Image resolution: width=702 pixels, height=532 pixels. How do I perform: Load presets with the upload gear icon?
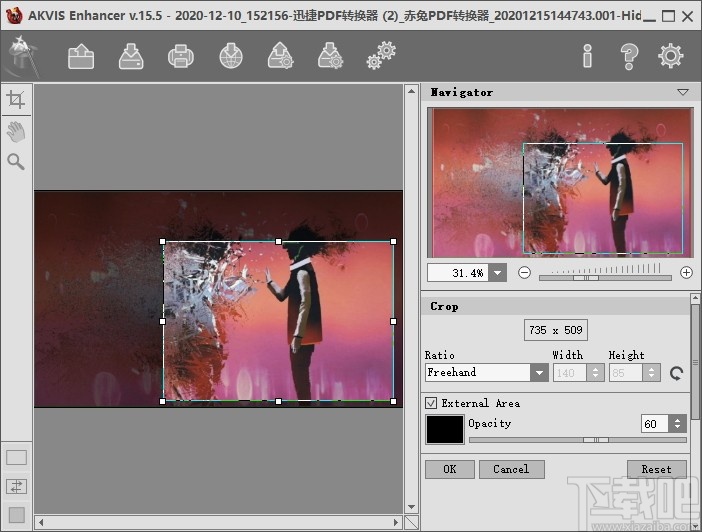point(281,56)
